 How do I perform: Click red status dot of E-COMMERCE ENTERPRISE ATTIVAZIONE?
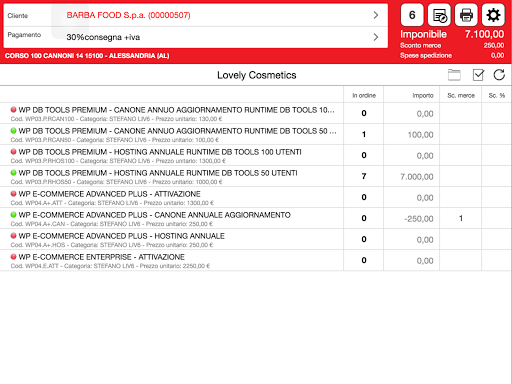(x=13, y=257)
